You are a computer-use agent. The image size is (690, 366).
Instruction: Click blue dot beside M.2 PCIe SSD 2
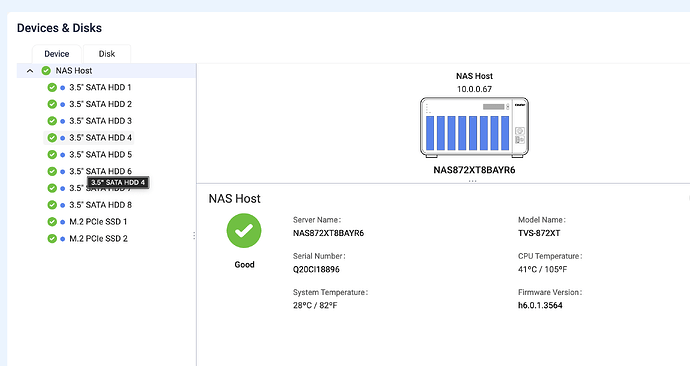pyautogui.click(x=62, y=239)
